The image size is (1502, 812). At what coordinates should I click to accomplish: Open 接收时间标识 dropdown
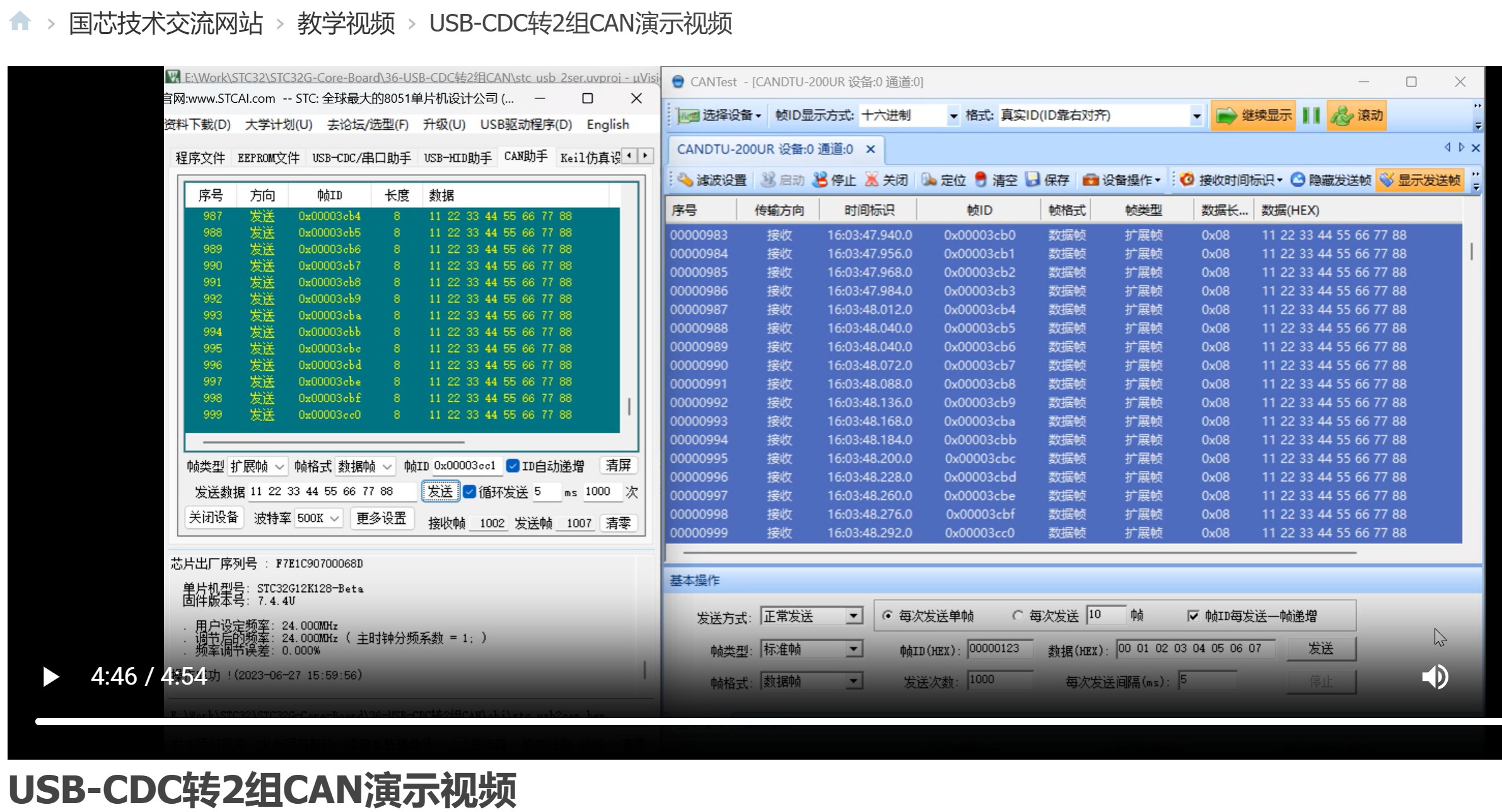point(1231,180)
